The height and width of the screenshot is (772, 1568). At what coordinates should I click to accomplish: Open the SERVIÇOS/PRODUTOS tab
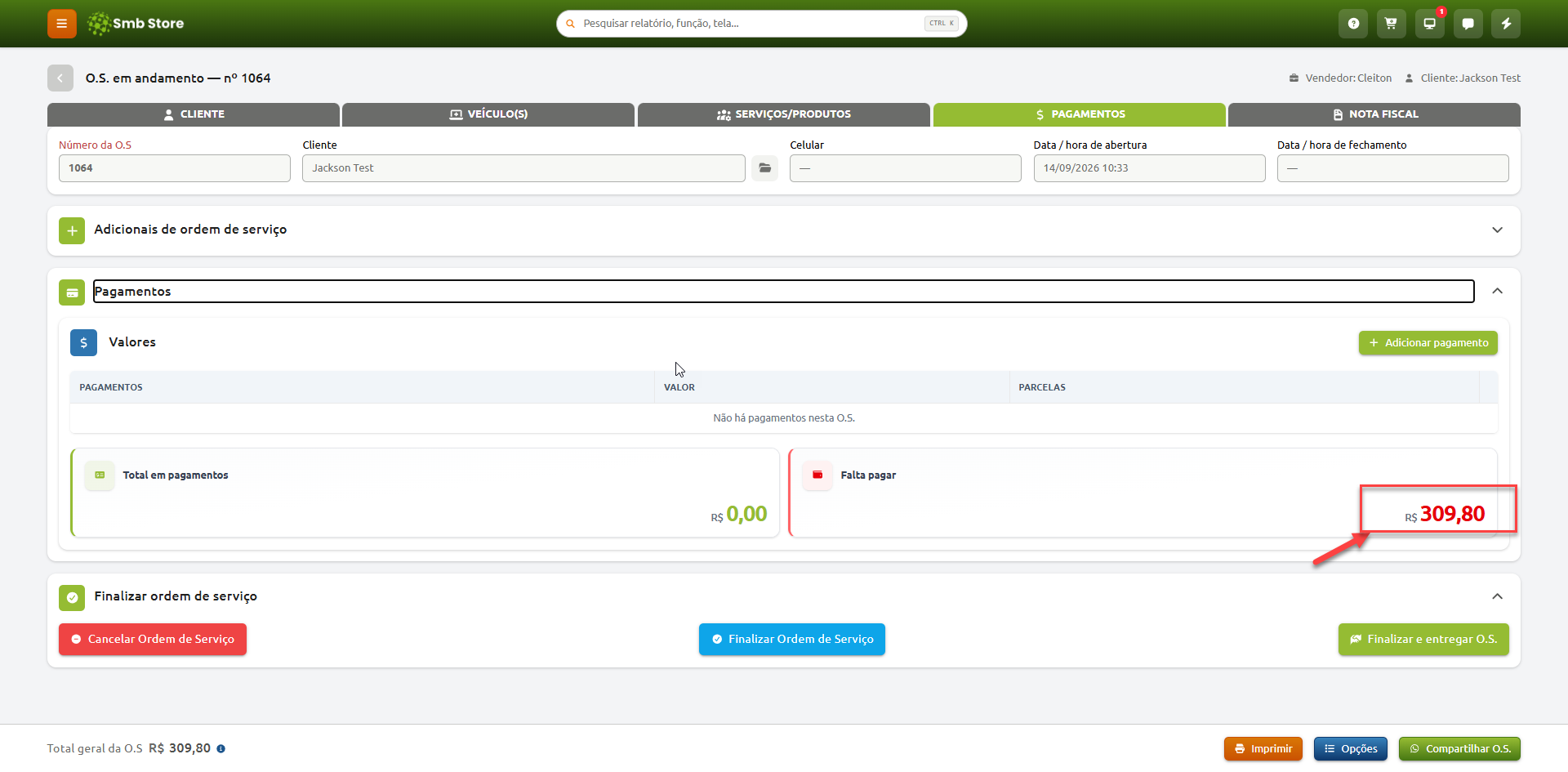tap(784, 114)
